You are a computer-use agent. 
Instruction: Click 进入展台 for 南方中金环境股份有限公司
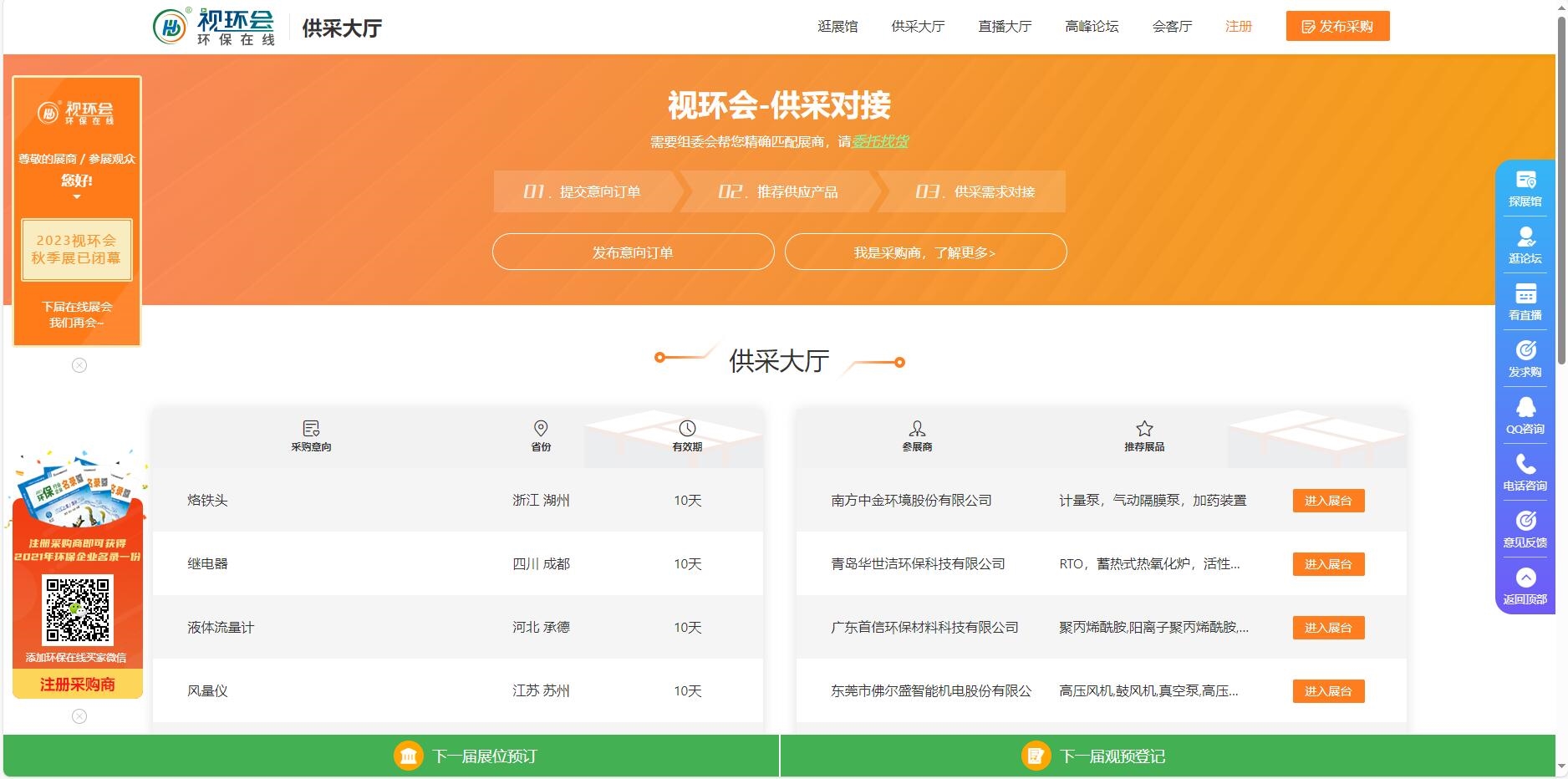tap(1328, 501)
